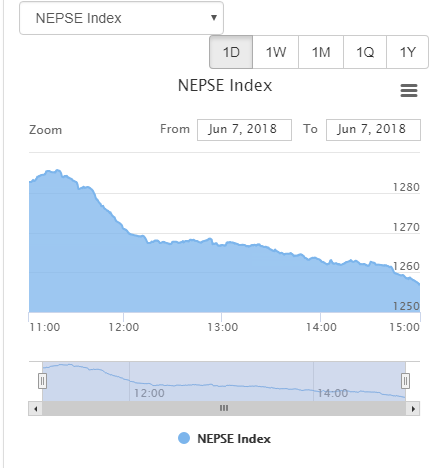The height and width of the screenshot is (468, 443).
Task: Open the NEPSE Index dropdown
Action: pyautogui.click(x=121, y=18)
